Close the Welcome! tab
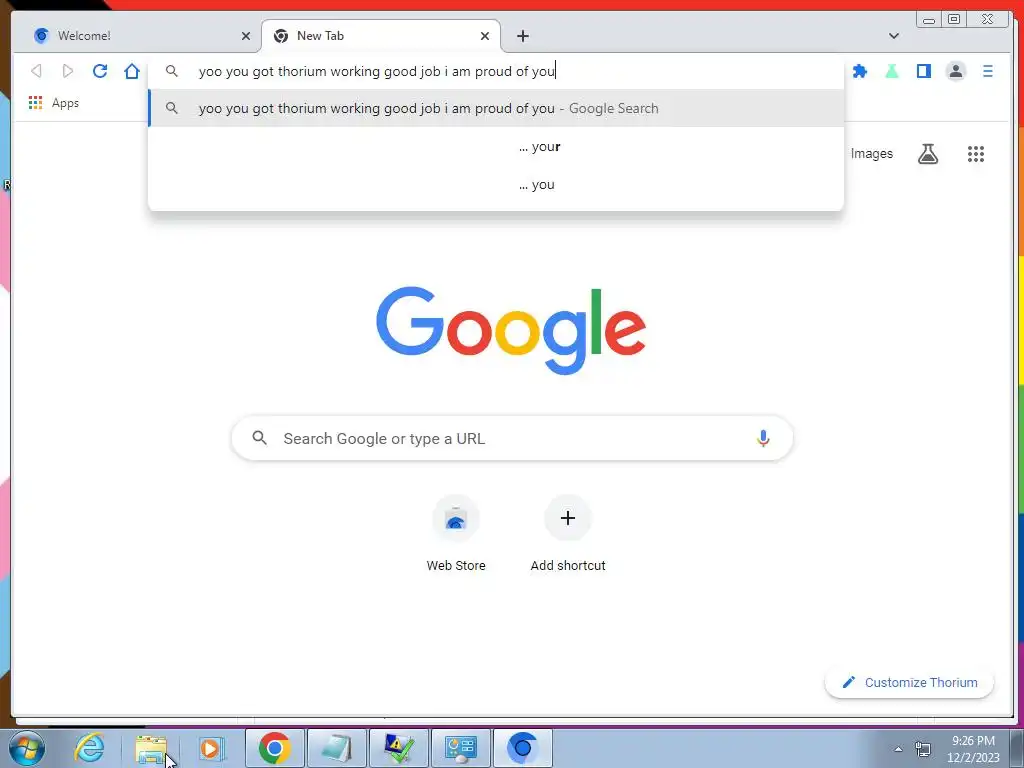This screenshot has height=768, width=1024. click(x=246, y=36)
